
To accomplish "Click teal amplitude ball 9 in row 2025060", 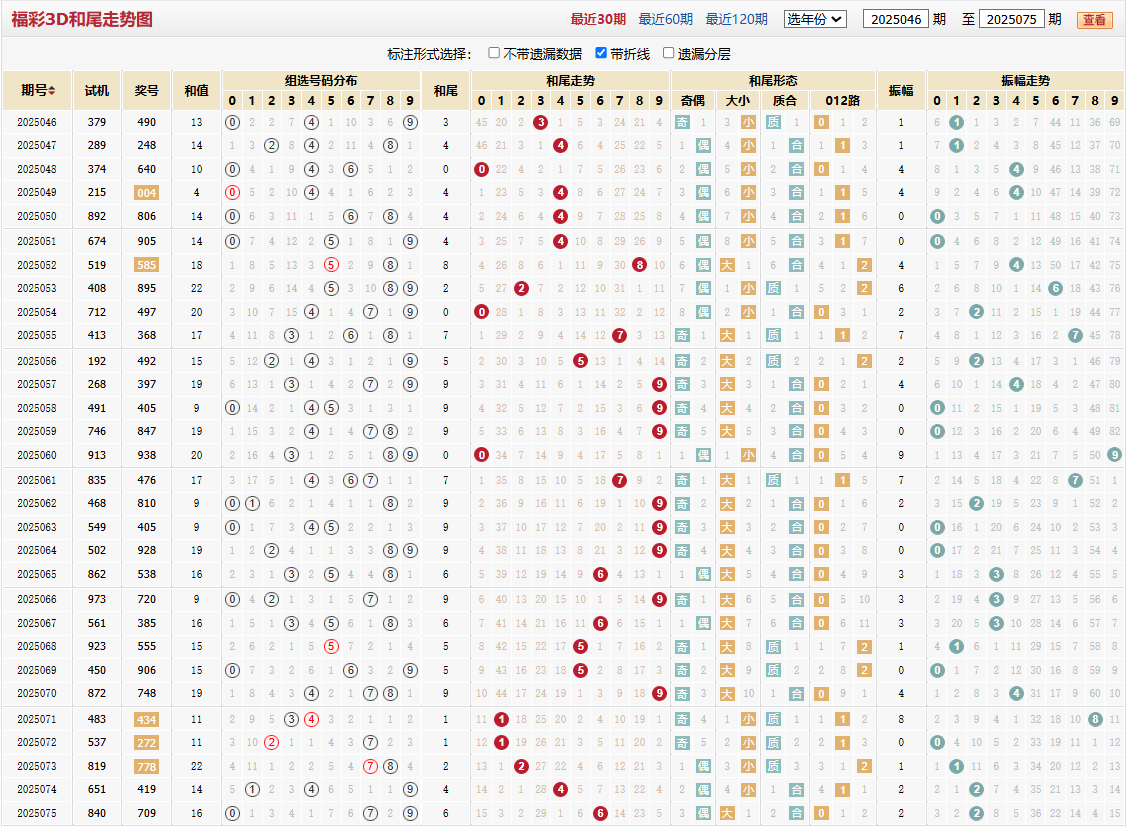I will click(1115, 455).
